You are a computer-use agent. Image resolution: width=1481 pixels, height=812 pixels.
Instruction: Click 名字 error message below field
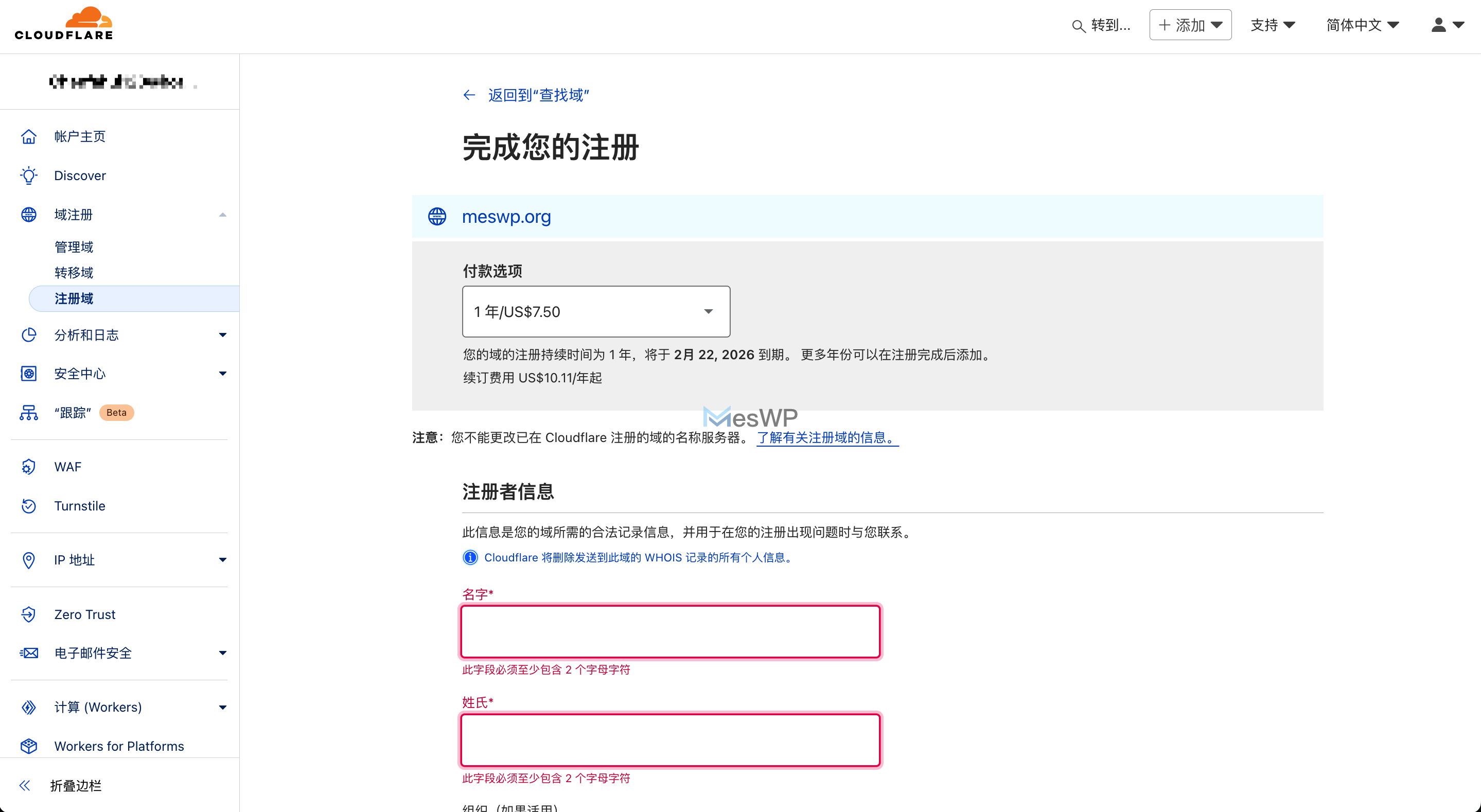click(546, 669)
